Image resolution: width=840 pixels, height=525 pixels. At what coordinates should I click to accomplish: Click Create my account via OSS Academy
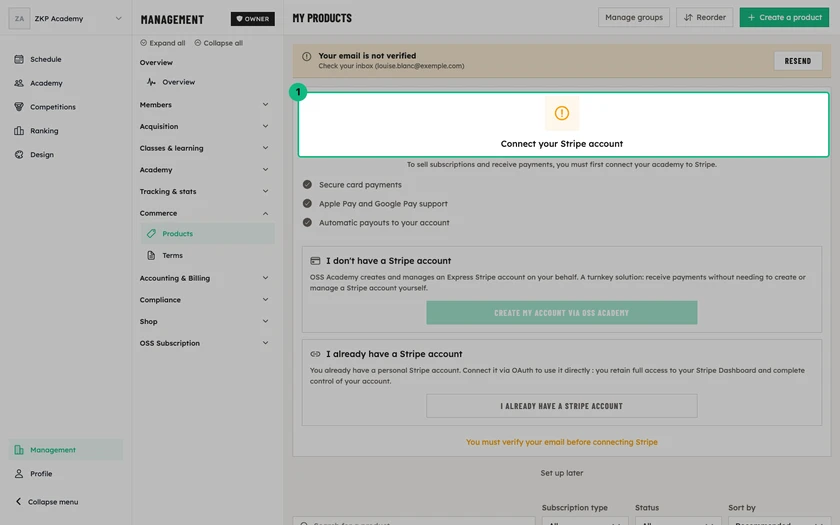(561, 313)
